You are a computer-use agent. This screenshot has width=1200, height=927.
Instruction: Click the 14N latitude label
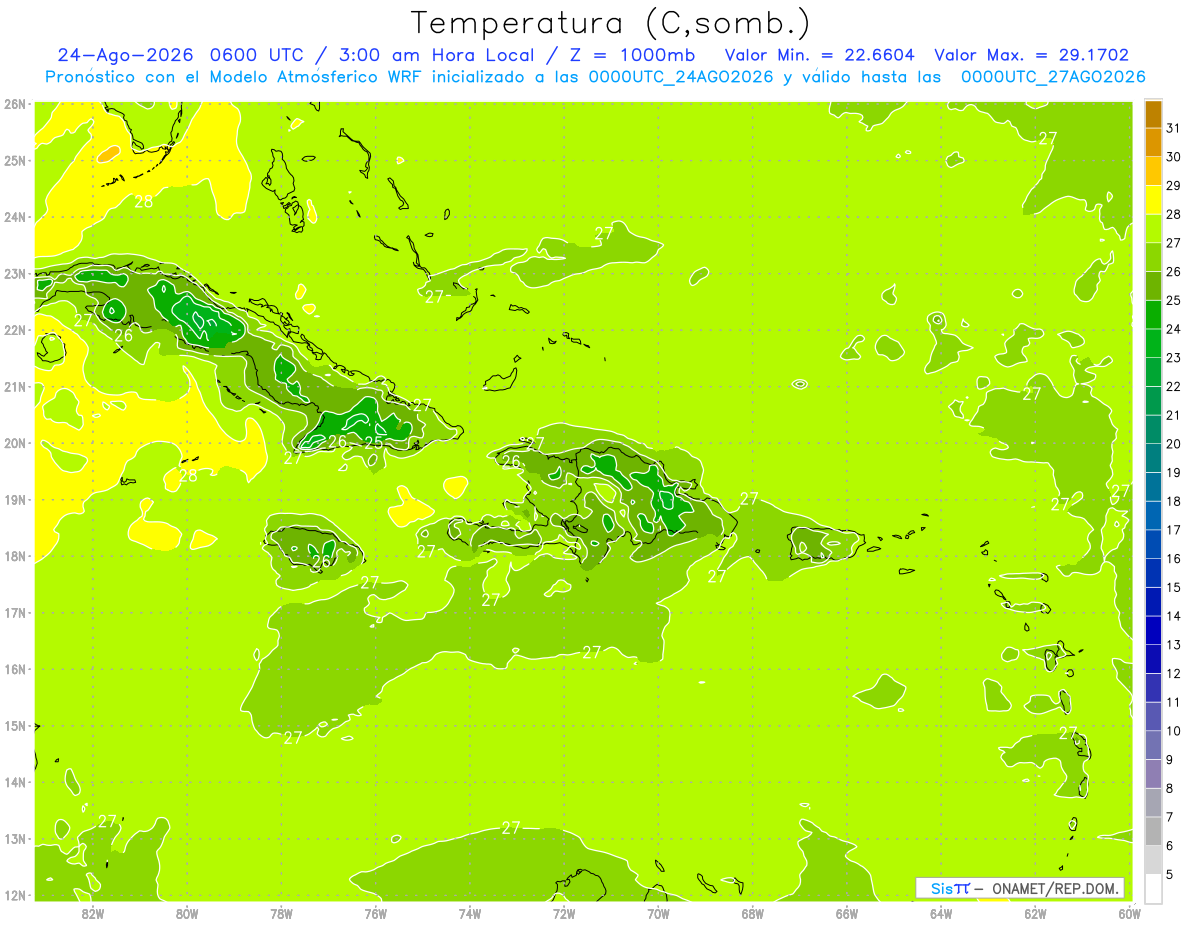tap(15, 782)
